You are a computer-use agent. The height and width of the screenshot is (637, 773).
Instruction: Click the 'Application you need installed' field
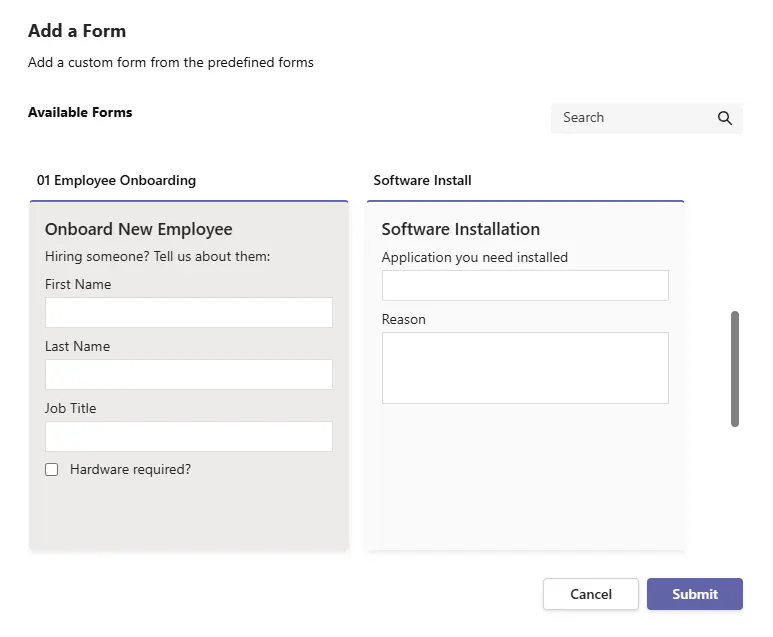525,286
